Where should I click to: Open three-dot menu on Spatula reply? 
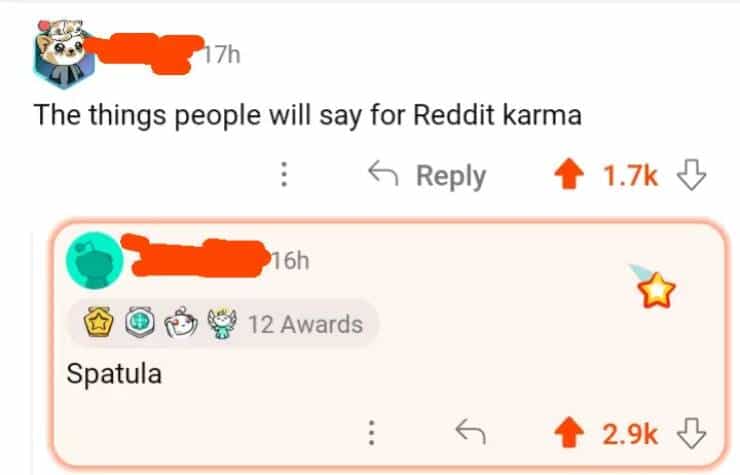coord(372,433)
